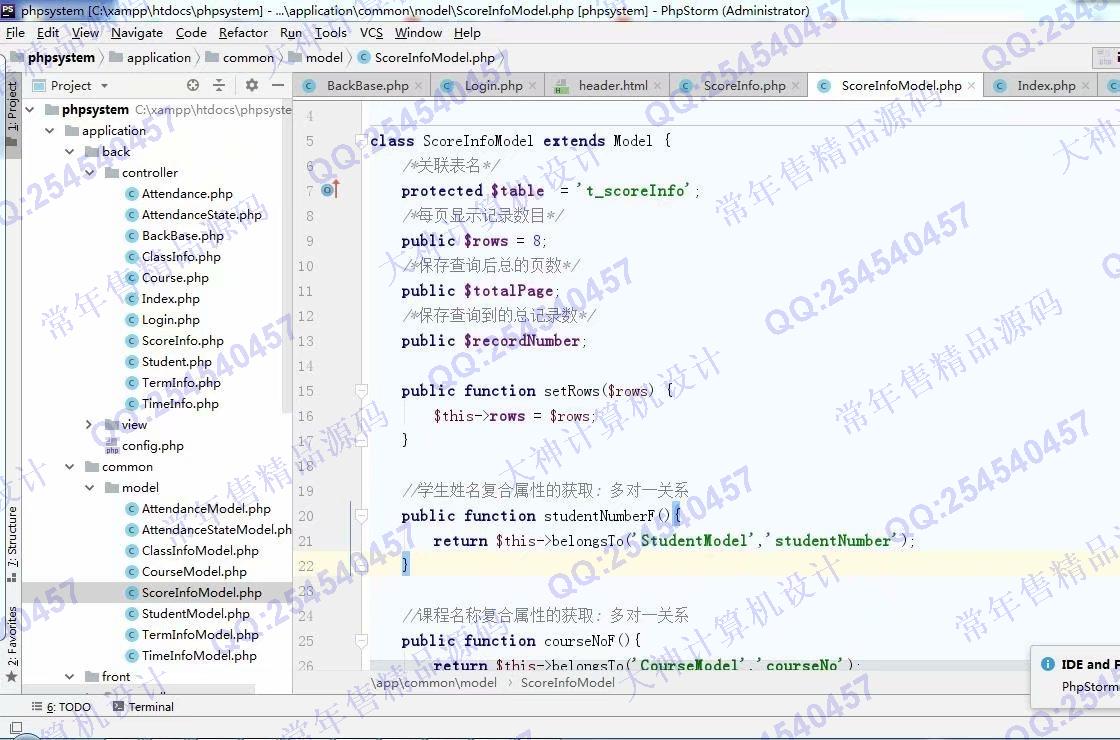
Task: Open the Tools menu
Action: (x=331, y=33)
